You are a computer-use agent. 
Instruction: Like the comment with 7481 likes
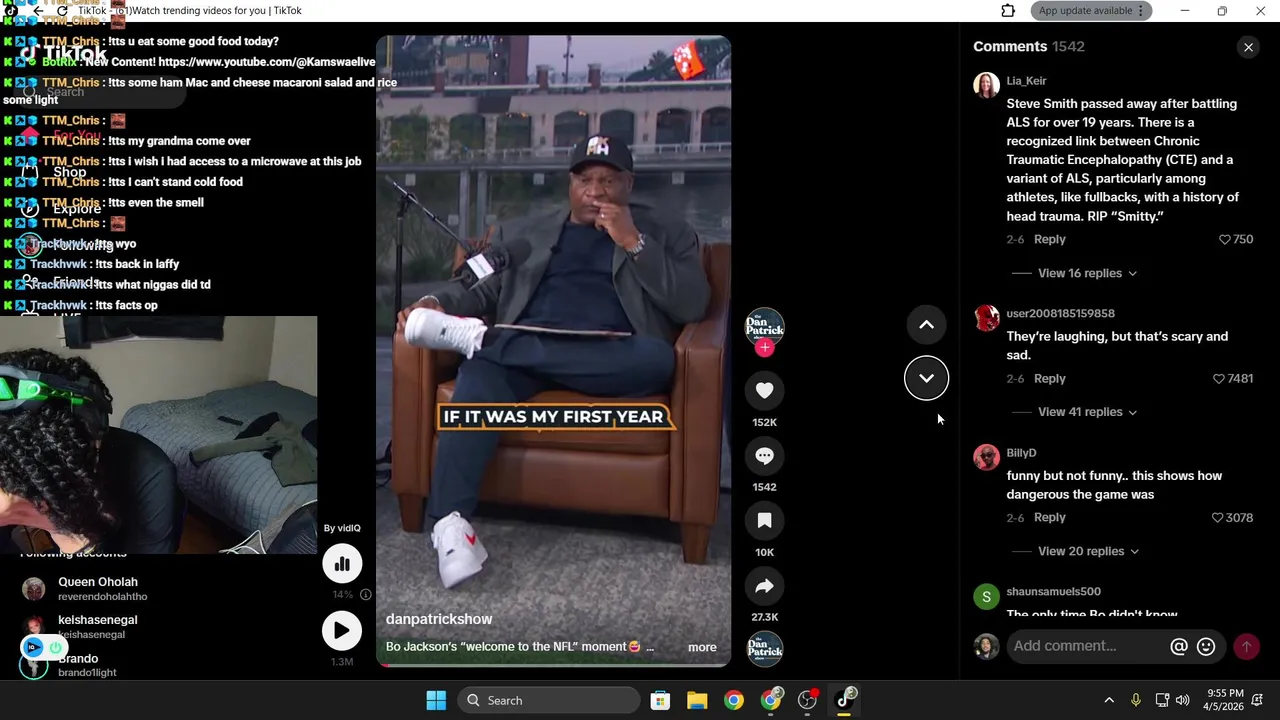(x=1219, y=379)
